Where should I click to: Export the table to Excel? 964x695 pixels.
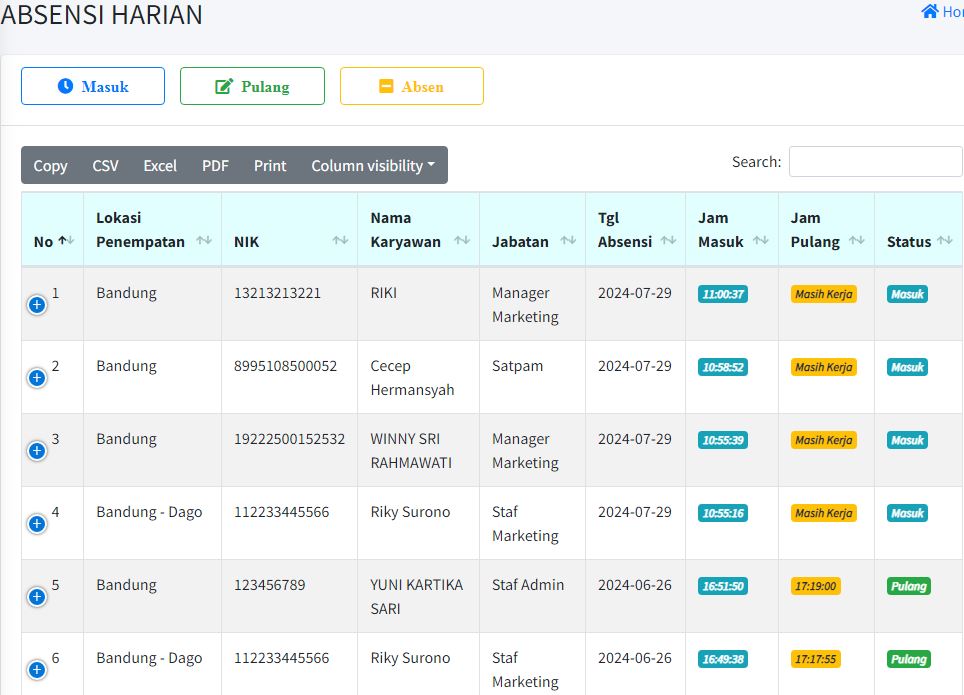[160, 165]
